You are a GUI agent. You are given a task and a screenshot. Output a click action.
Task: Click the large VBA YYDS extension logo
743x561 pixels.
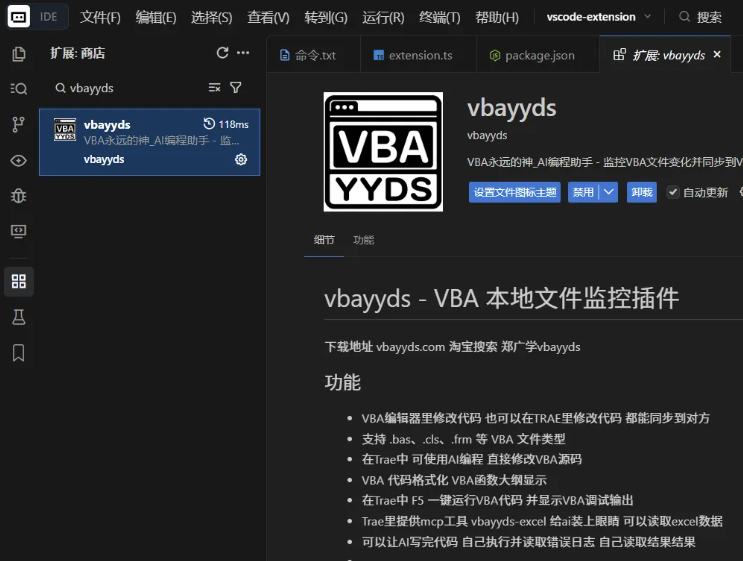(x=383, y=152)
